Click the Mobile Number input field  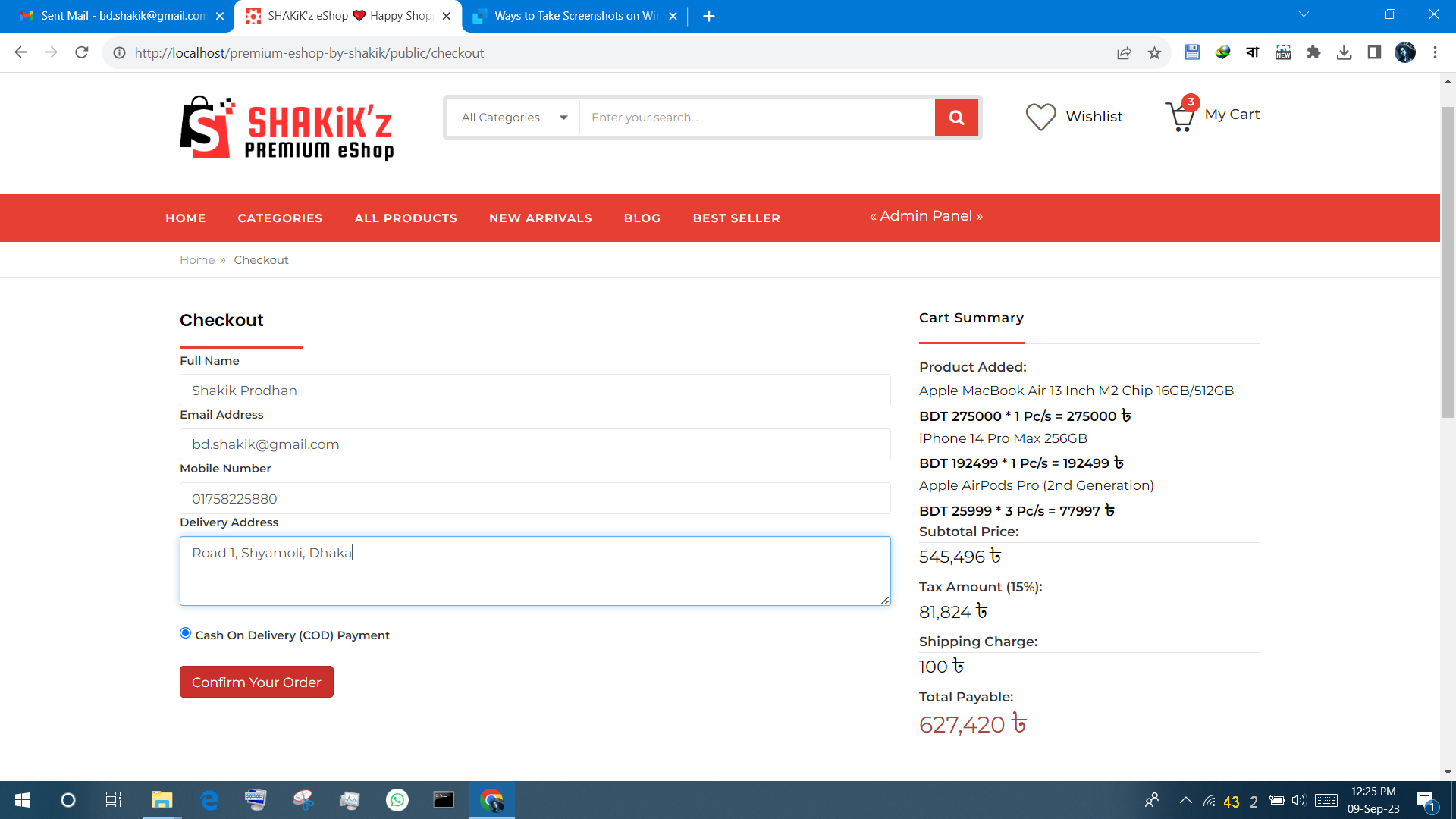[535, 498]
